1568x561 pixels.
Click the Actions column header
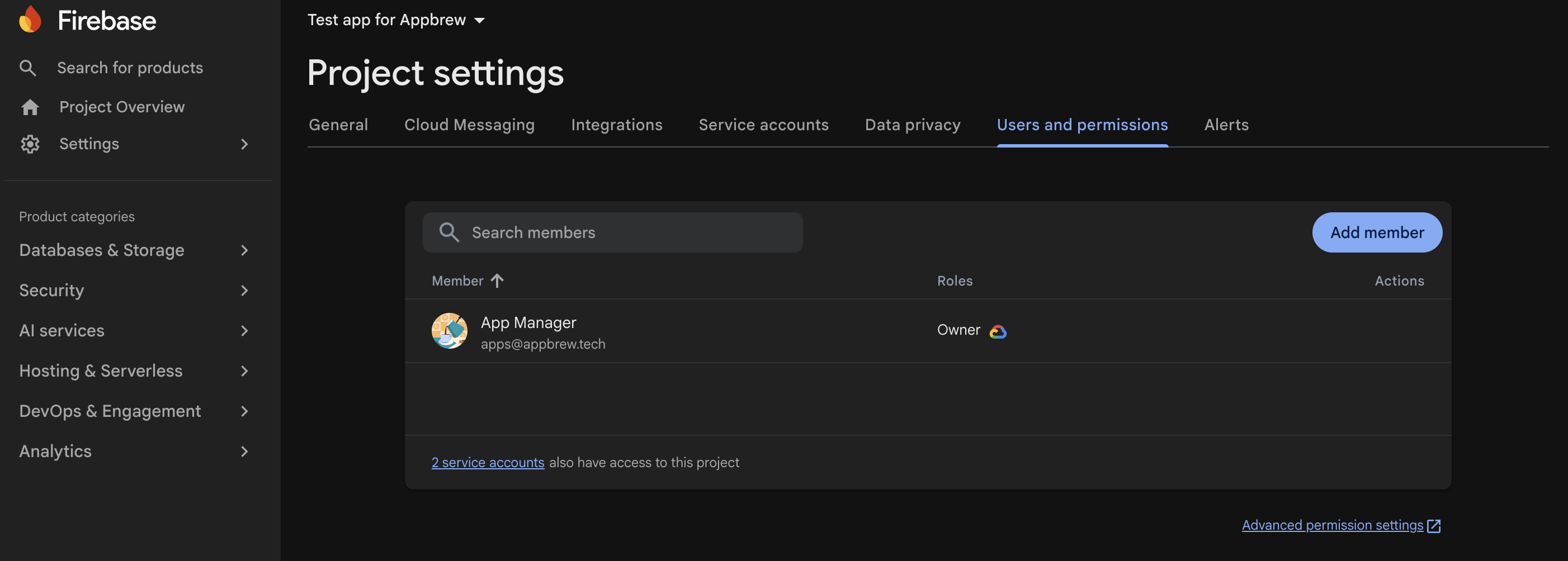[x=1399, y=280]
